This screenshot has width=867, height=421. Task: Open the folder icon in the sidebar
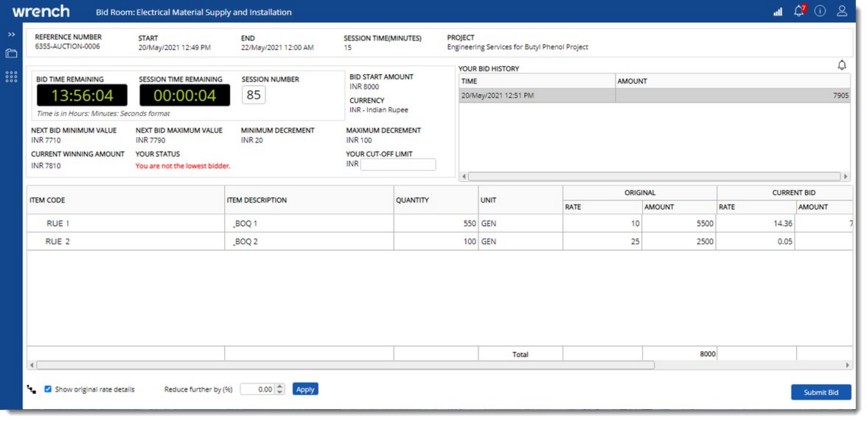[11, 53]
